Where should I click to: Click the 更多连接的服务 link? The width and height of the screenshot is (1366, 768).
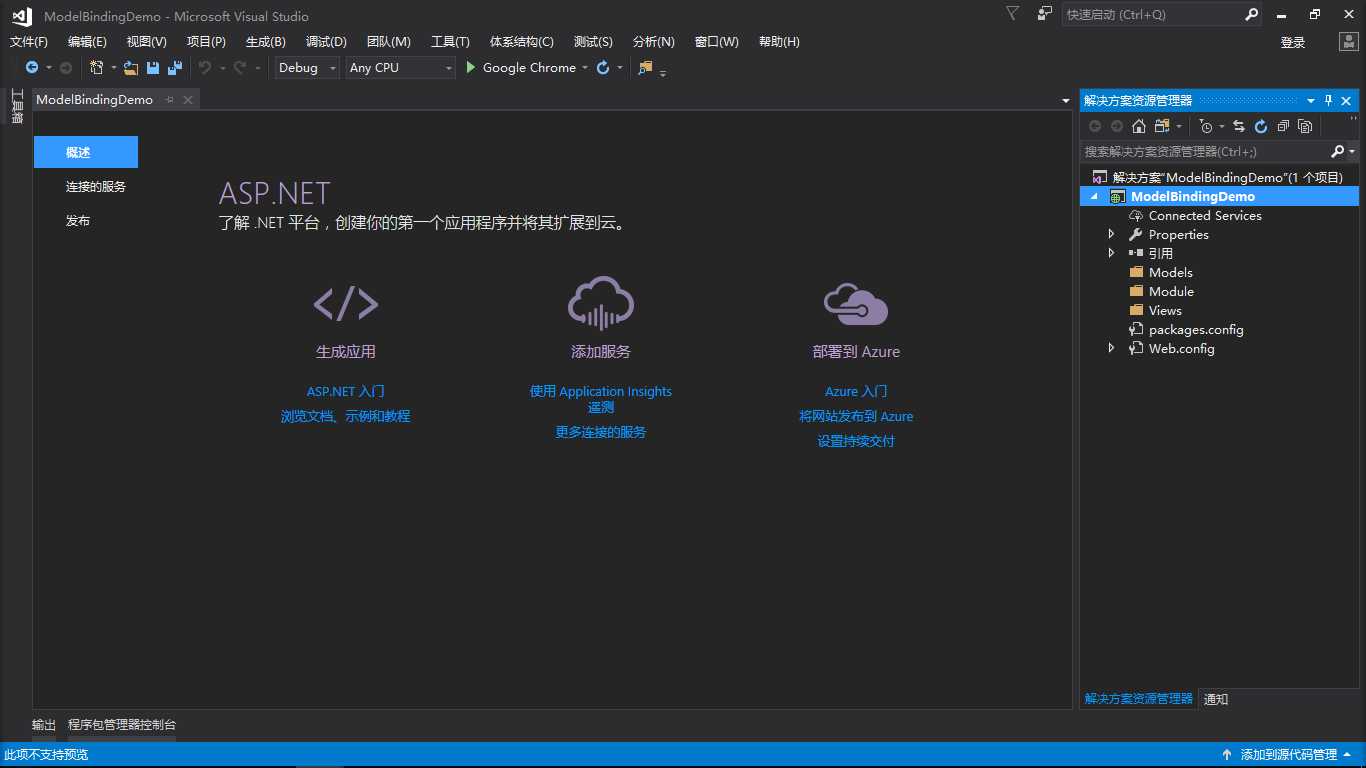click(601, 432)
